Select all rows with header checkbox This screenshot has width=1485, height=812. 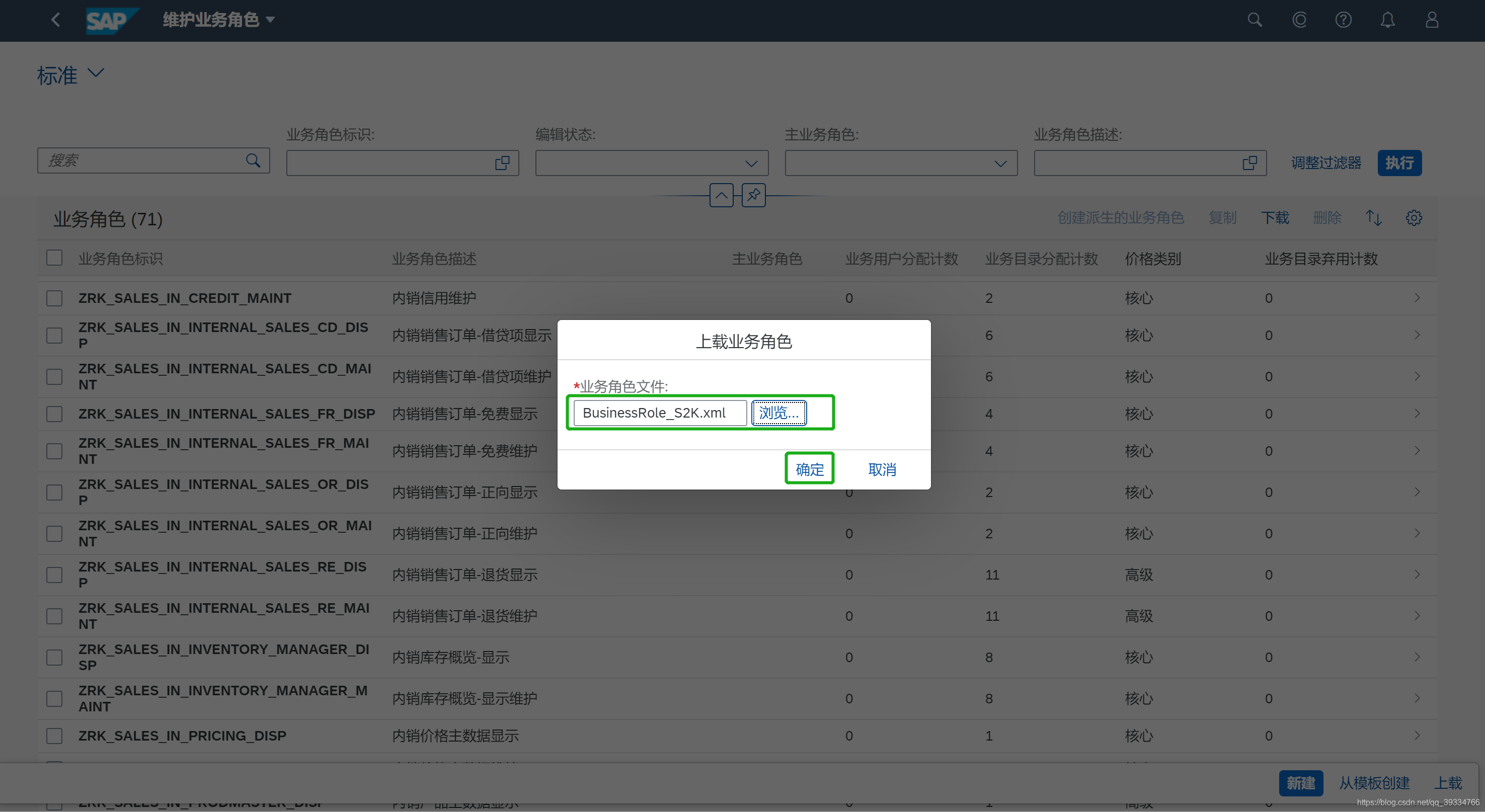pyautogui.click(x=54, y=258)
